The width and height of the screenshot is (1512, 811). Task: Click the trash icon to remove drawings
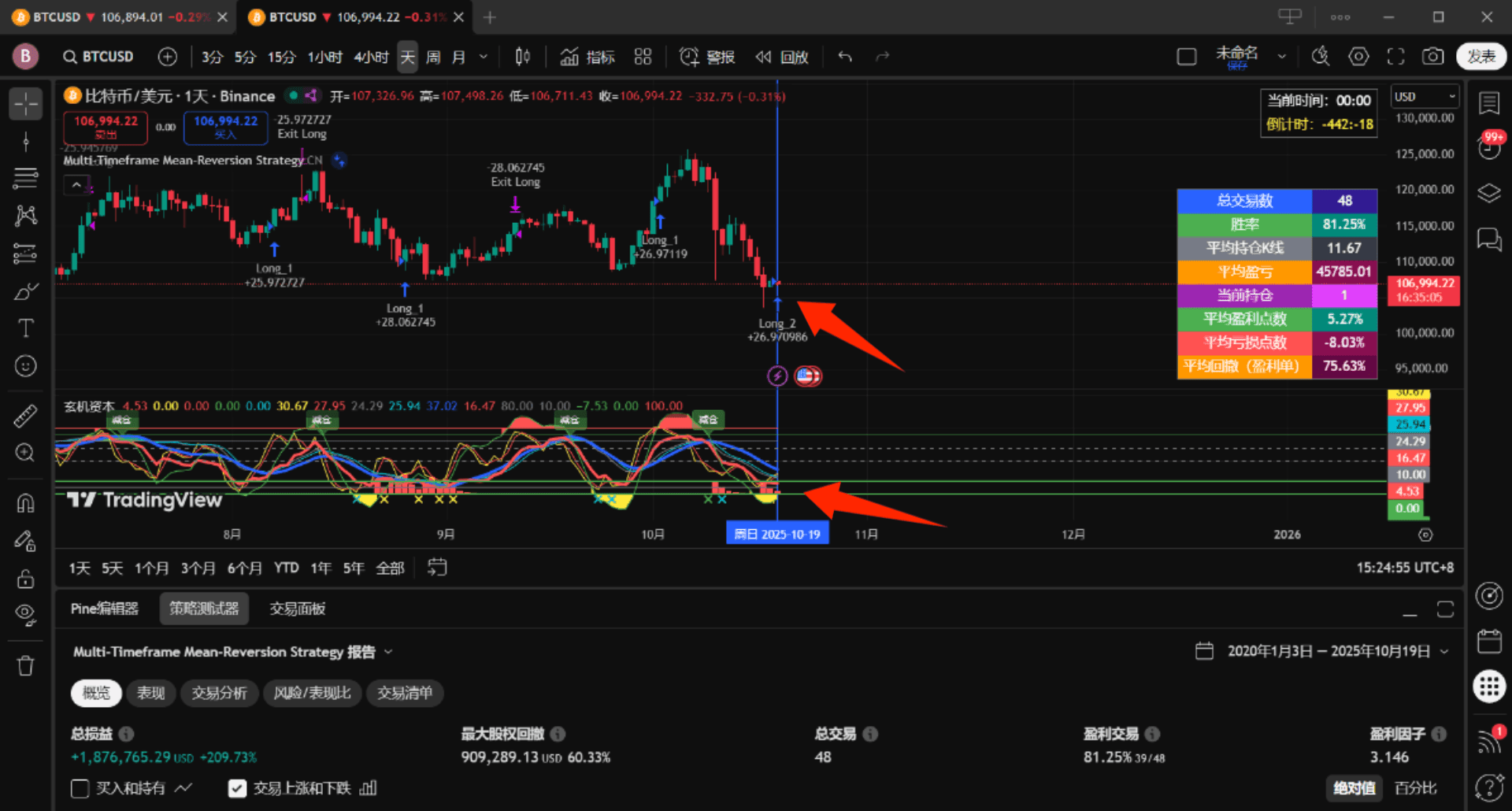pyautogui.click(x=25, y=666)
